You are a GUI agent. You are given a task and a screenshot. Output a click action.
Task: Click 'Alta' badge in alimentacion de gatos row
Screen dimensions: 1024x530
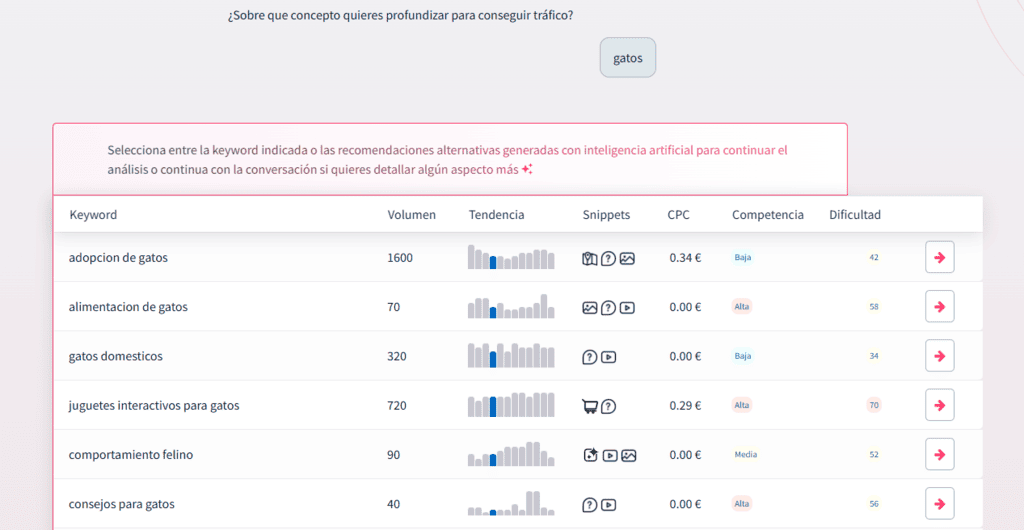coord(742,307)
